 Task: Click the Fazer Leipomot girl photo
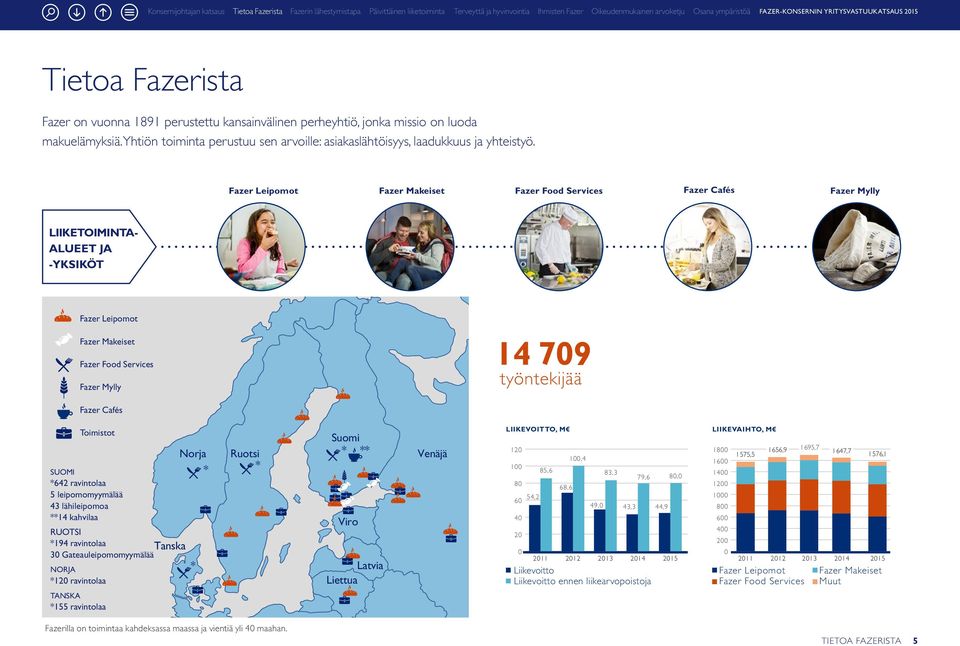click(261, 246)
